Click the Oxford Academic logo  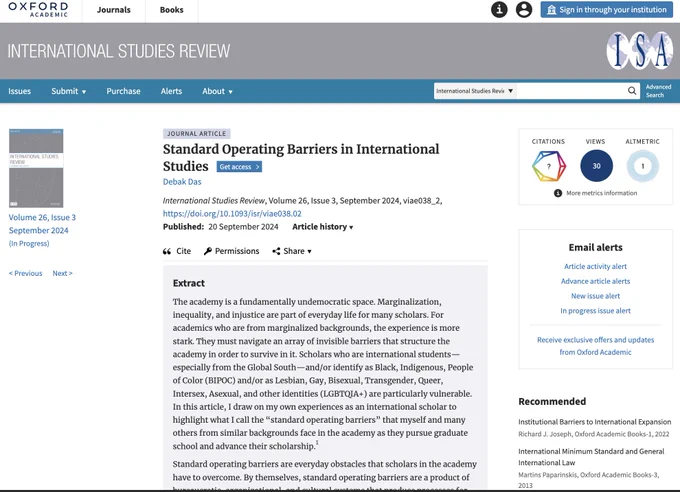tap(38, 10)
